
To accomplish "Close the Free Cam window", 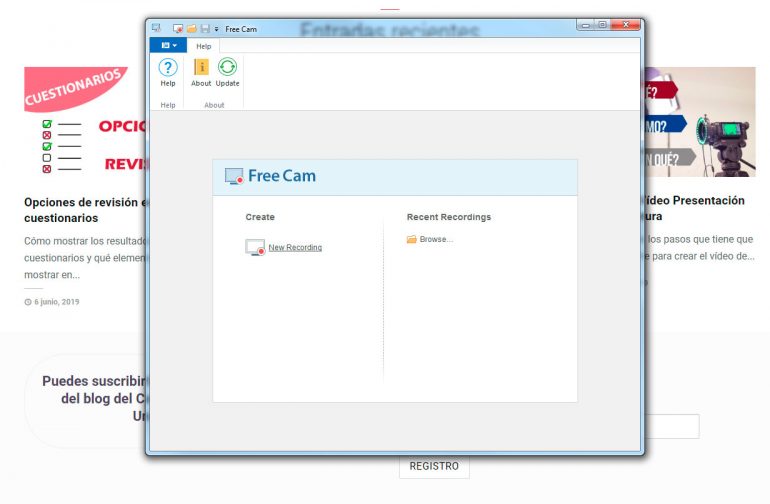I will click(626, 25).
